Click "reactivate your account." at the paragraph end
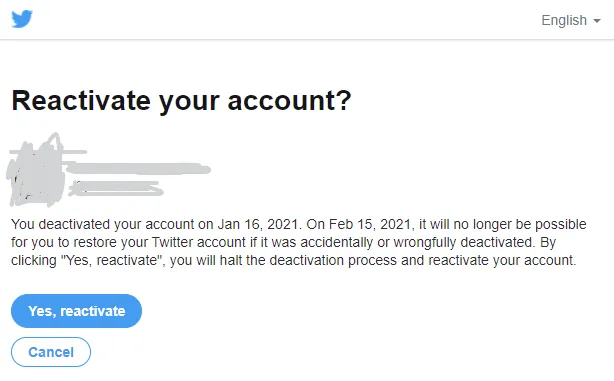 [502, 260]
